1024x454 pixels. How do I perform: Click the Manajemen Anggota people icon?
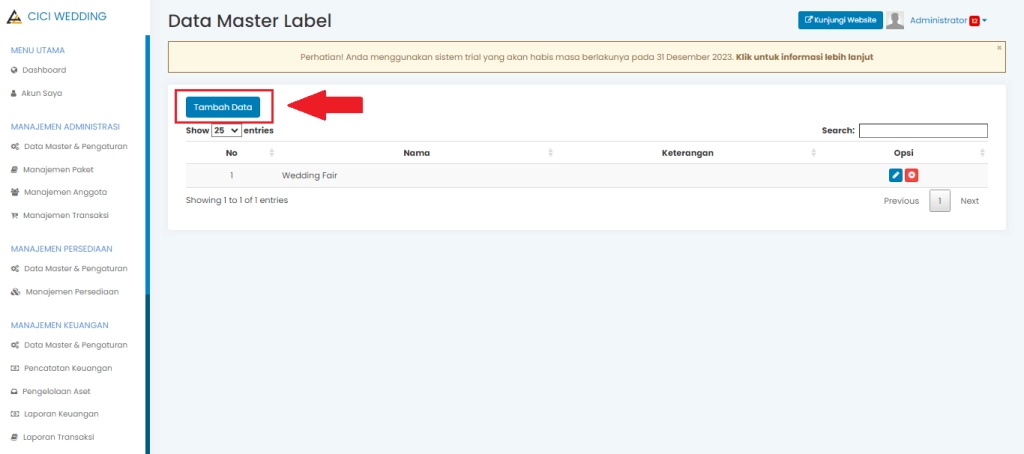point(14,192)
